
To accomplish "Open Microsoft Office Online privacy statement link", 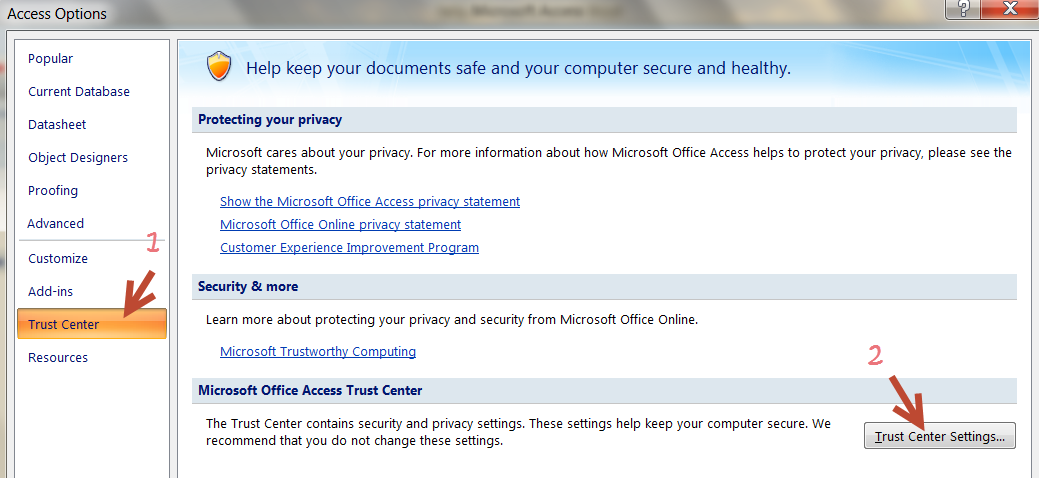I will point(340,225).
